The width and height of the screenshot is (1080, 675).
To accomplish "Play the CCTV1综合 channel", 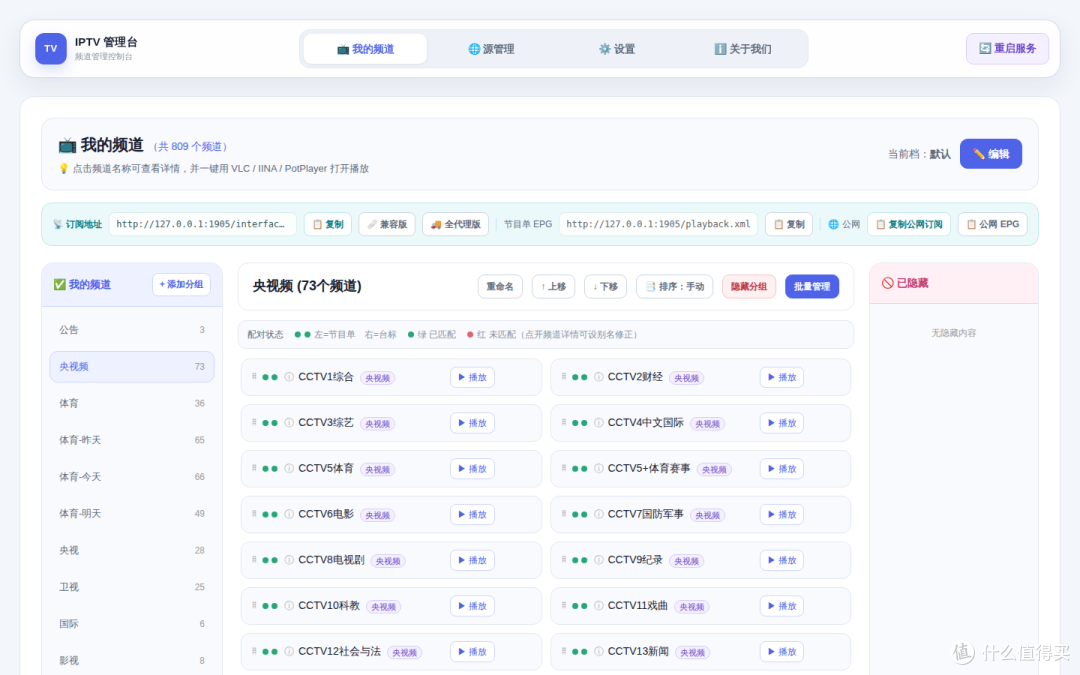I will pyautogui.click(x=472, y=377).
